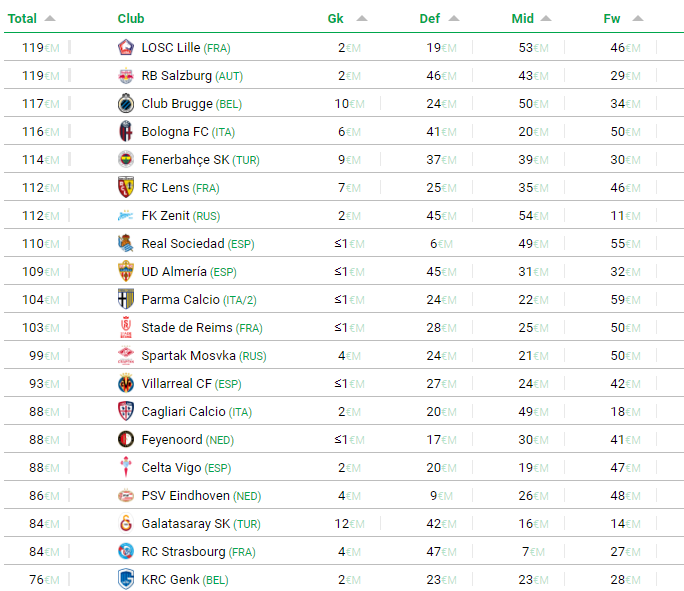Click the Fenerbahçe SK badge
684x591 pixels.
[126, 159]
